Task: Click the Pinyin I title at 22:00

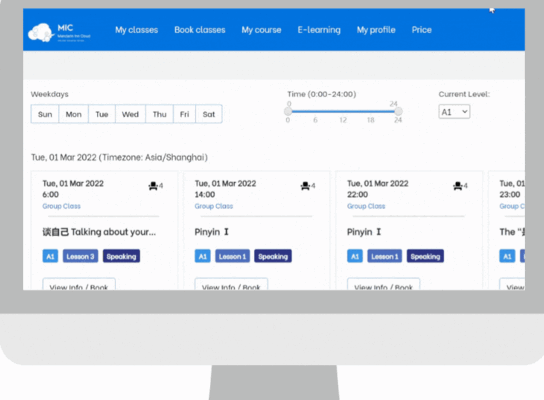Action: pos(364,232)
